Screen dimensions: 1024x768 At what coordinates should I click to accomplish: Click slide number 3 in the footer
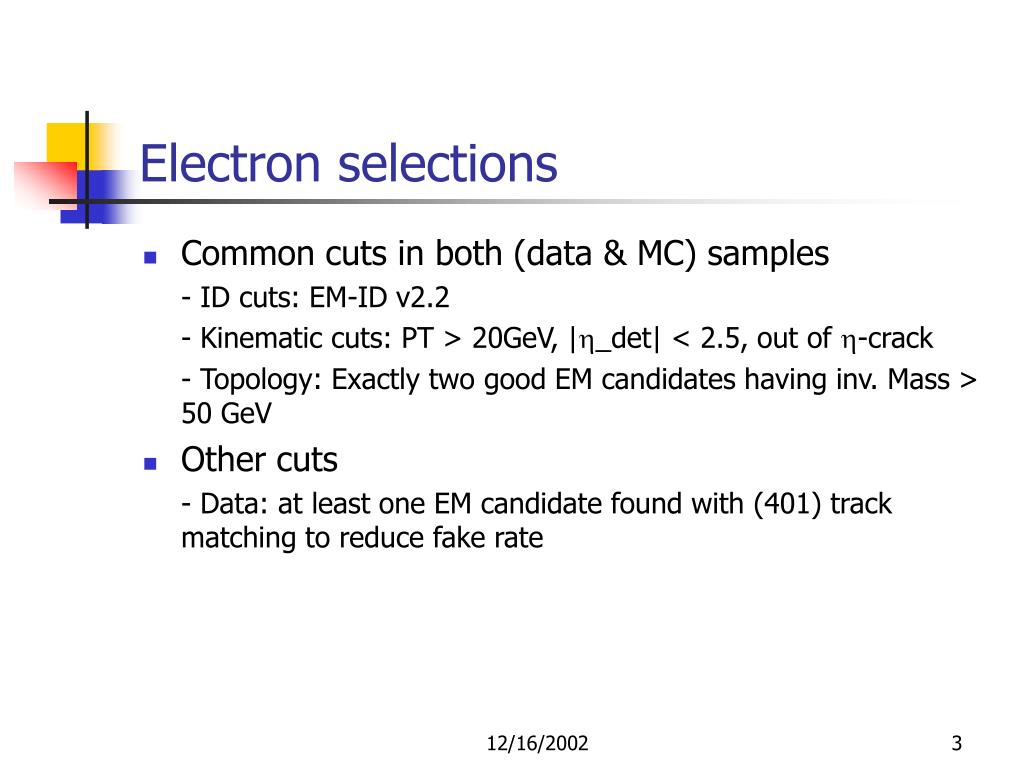957,743
